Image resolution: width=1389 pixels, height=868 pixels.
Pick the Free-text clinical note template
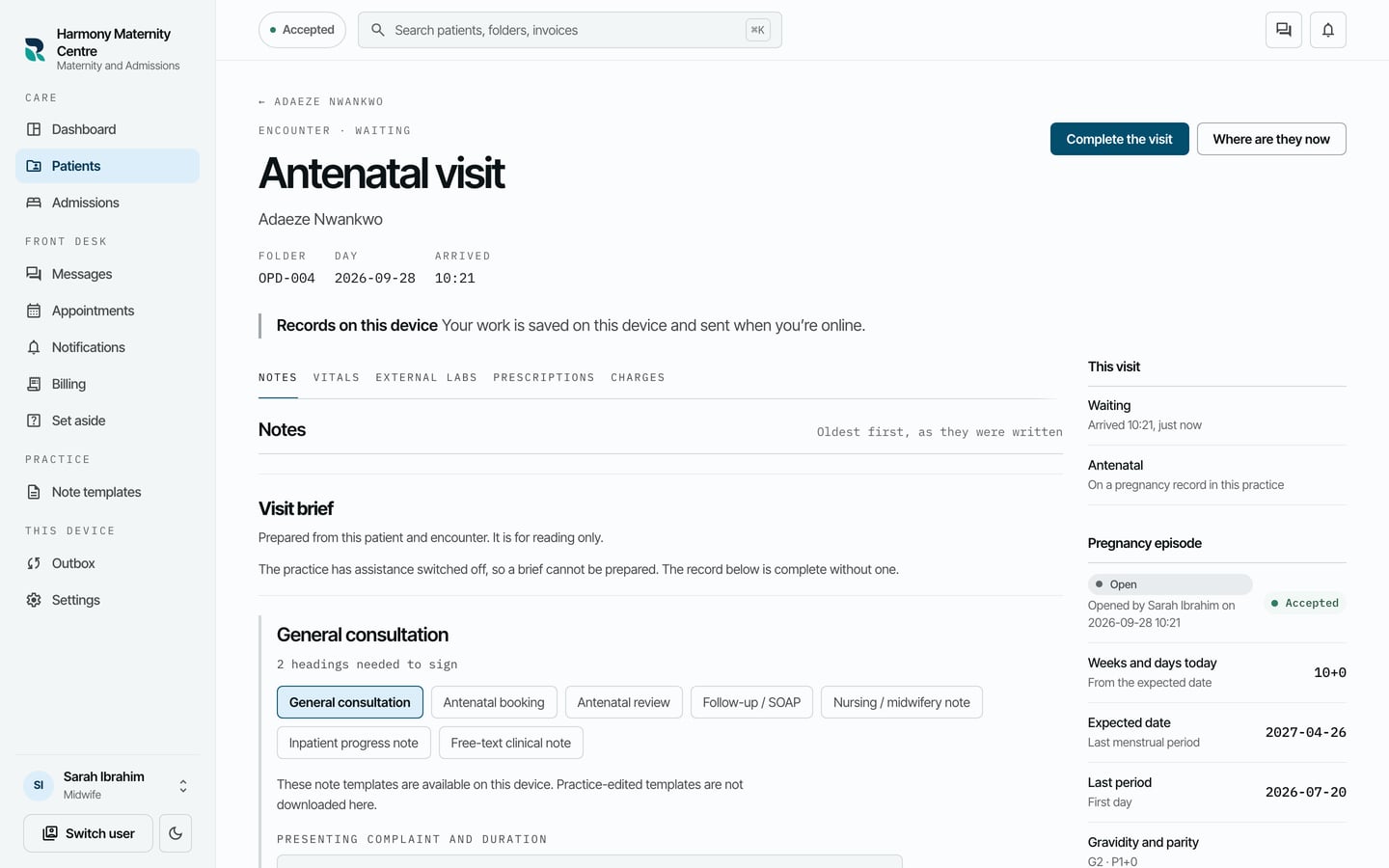[510, 743]
